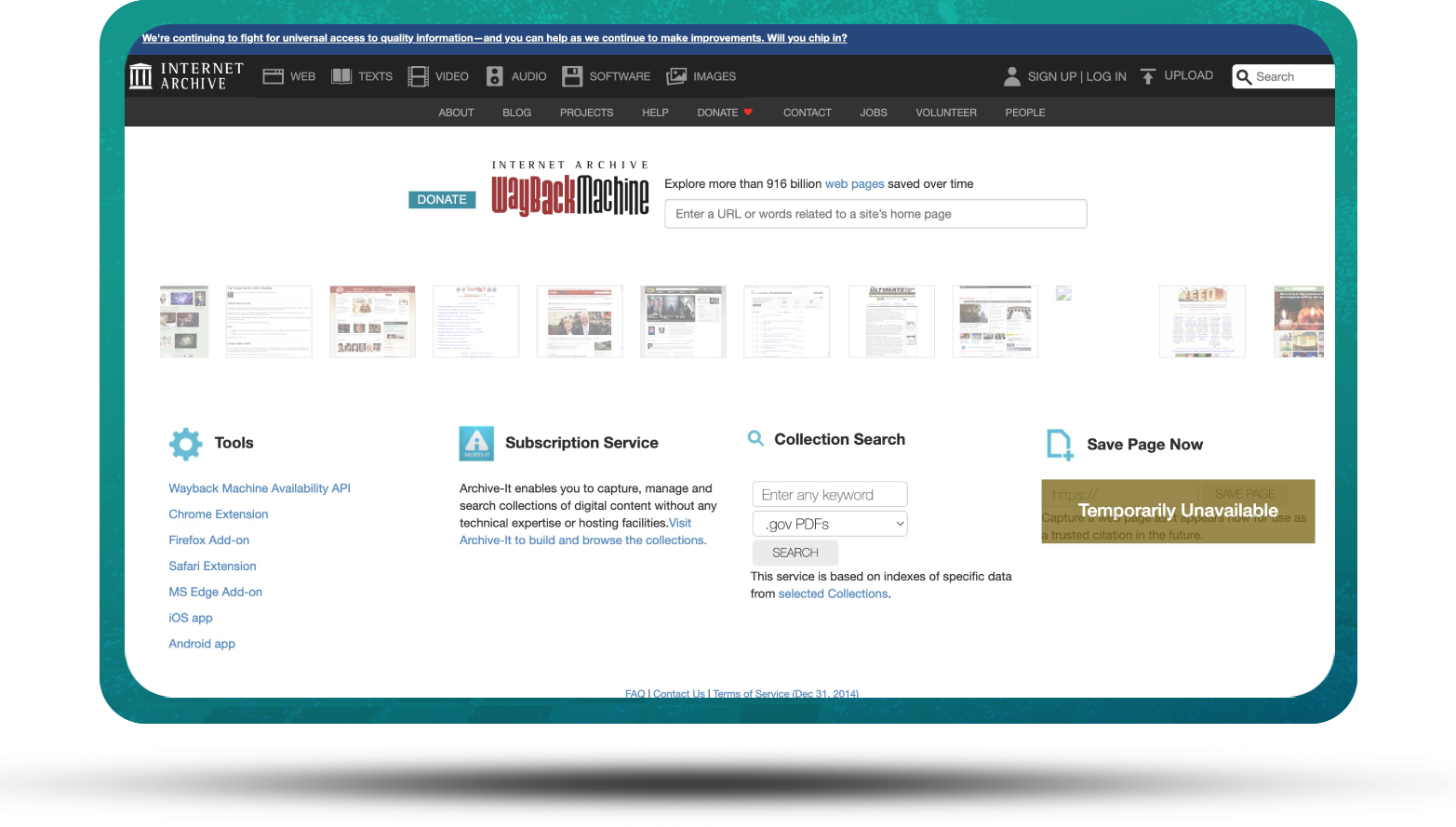Open the Texts book icon
Viewport: 1456px width, 827px height.
(x=341, y=76)
